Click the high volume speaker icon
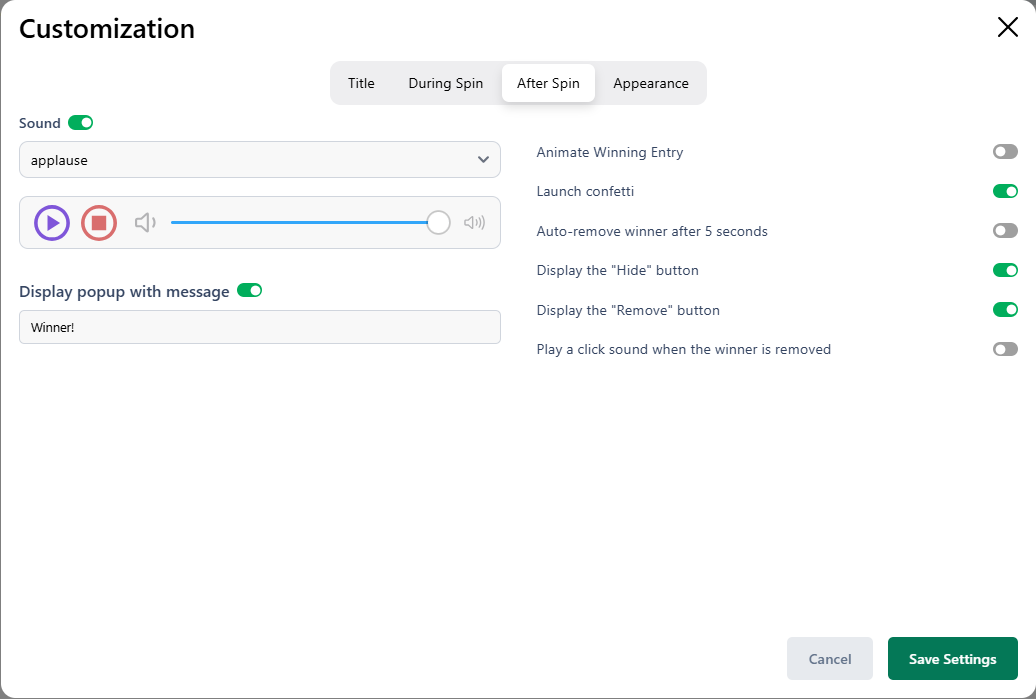The width and height of the screenshot is (1036, 699). click(474, 223)
